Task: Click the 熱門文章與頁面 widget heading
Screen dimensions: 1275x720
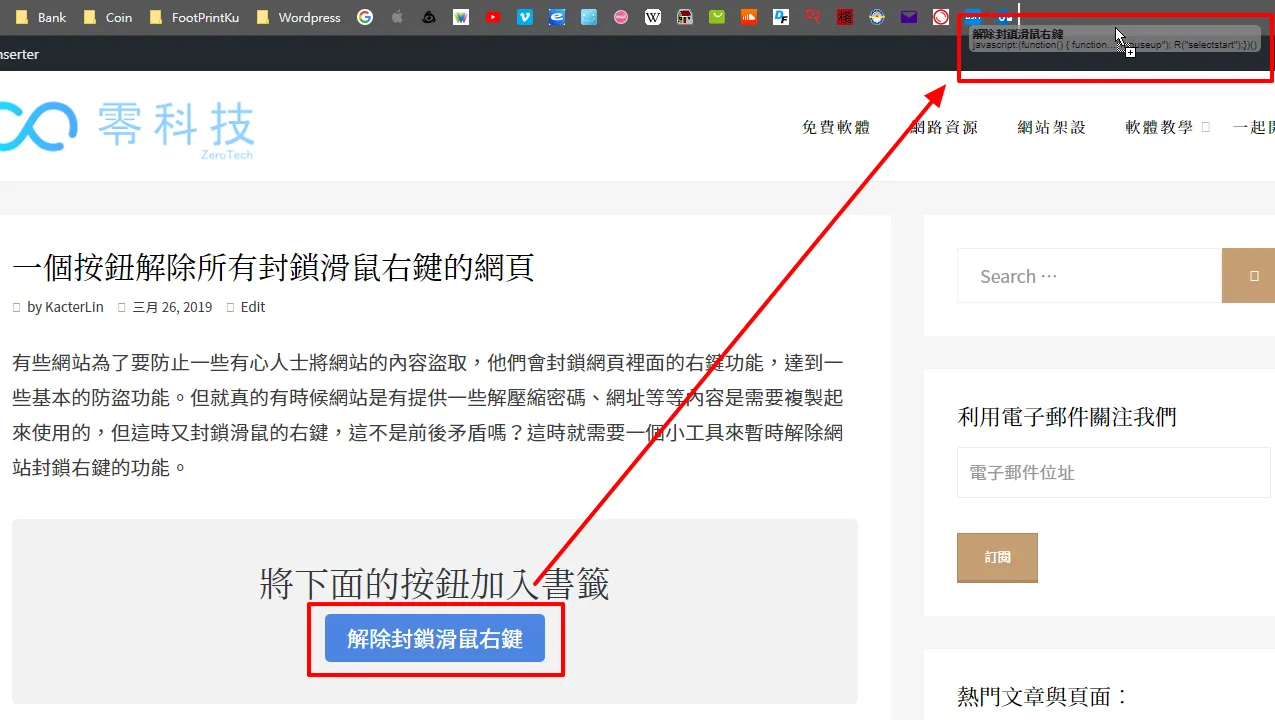Action: coord(1043,696)
